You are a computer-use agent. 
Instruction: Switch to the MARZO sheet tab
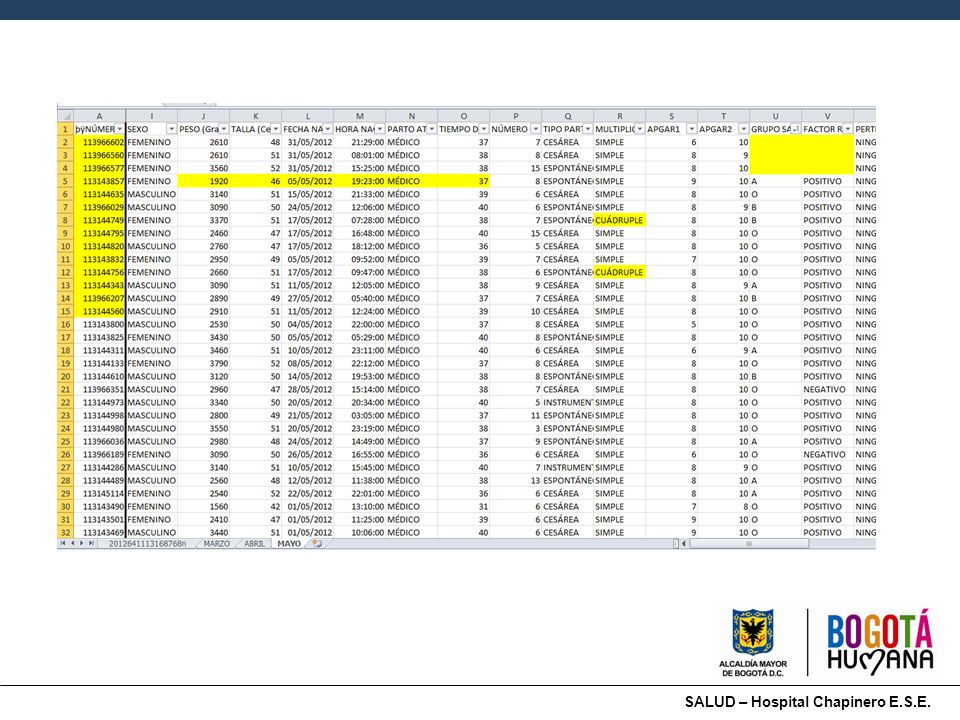(217, 544)
